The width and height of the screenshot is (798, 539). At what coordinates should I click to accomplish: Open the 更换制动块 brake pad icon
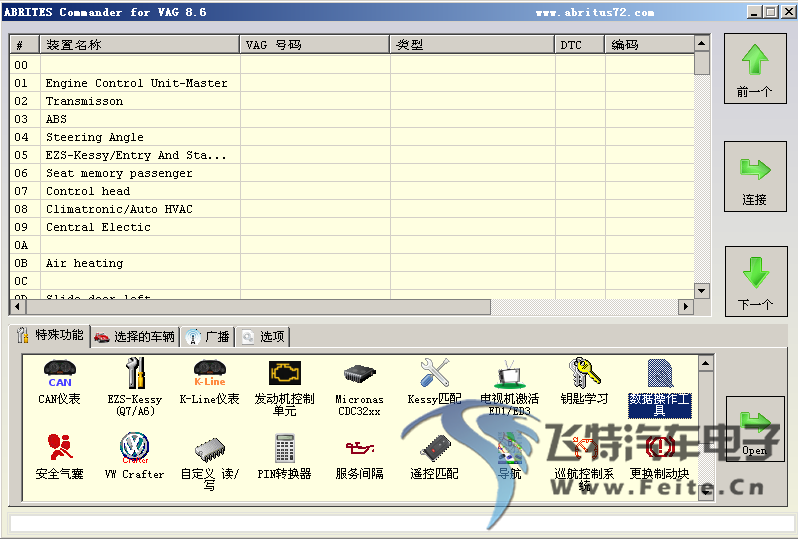(660, 456)
